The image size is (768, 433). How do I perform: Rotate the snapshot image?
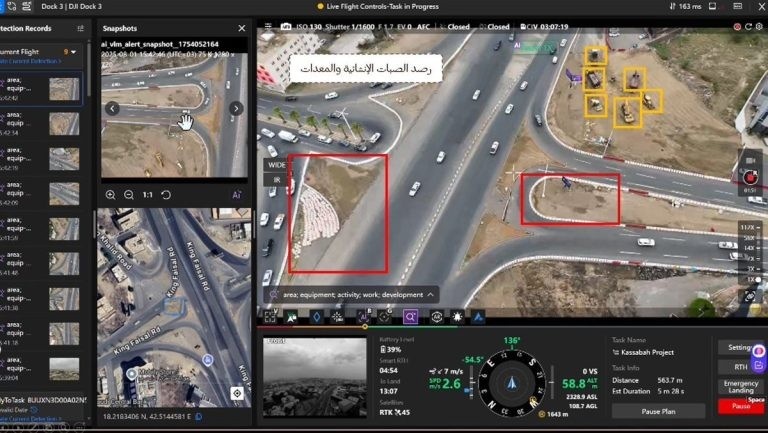(166, 195)
